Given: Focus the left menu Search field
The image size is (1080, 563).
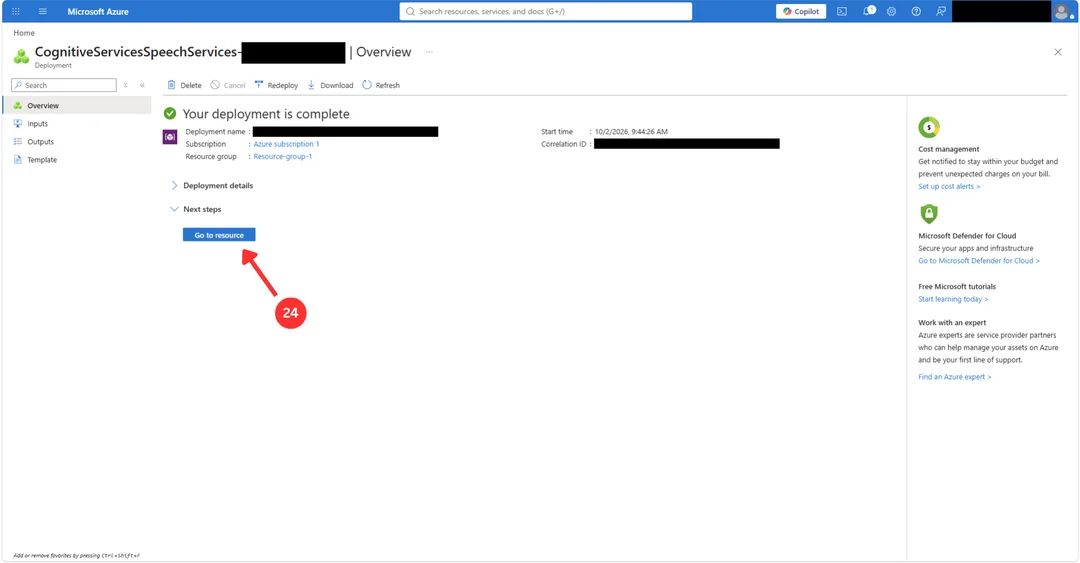Looking at the screenshot, I should point(64,85).
